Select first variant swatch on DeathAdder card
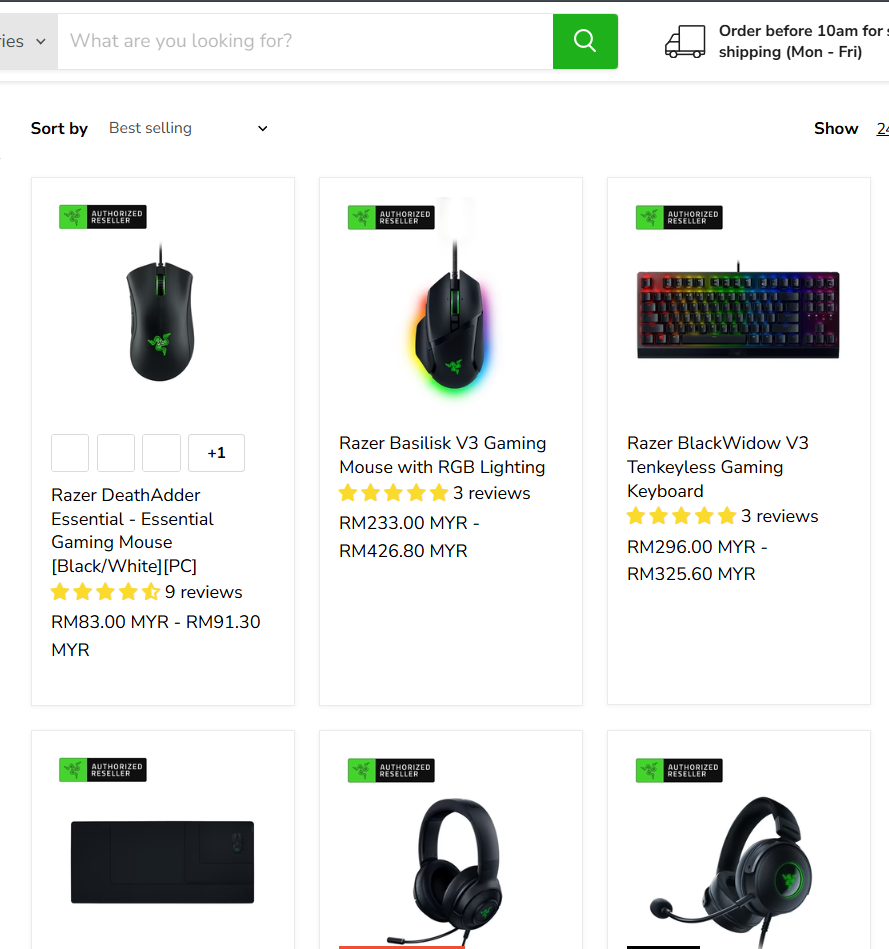This screenshot has width=889, height=949. point(71,453)
